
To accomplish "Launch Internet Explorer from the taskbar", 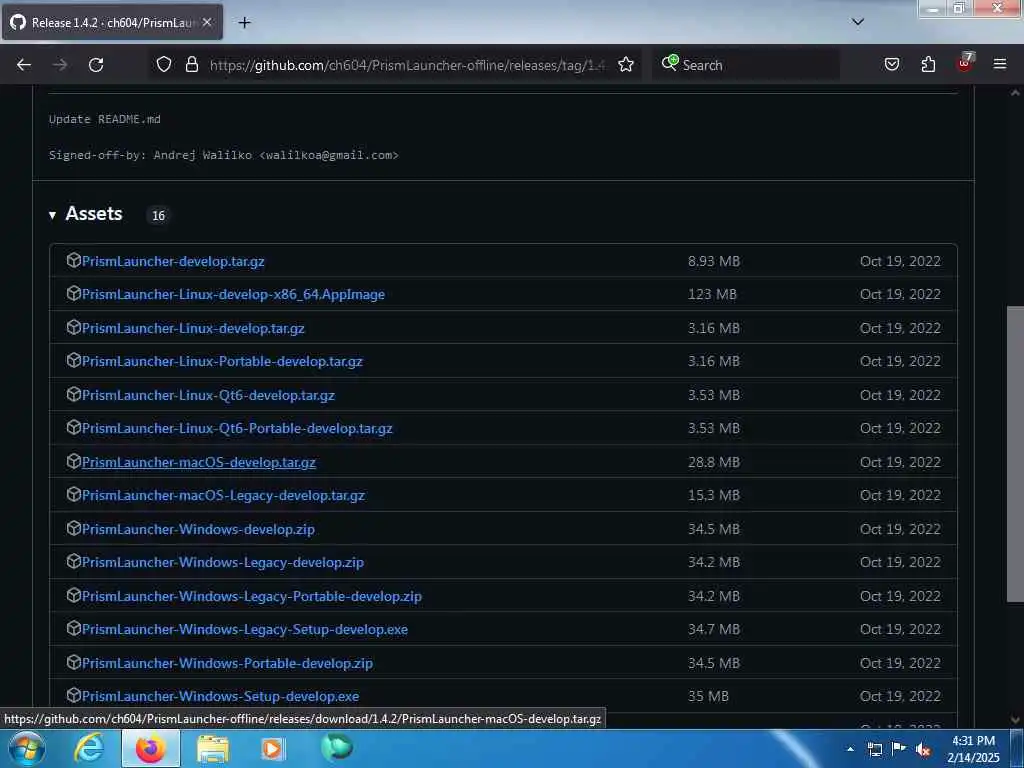I will 88,748.
